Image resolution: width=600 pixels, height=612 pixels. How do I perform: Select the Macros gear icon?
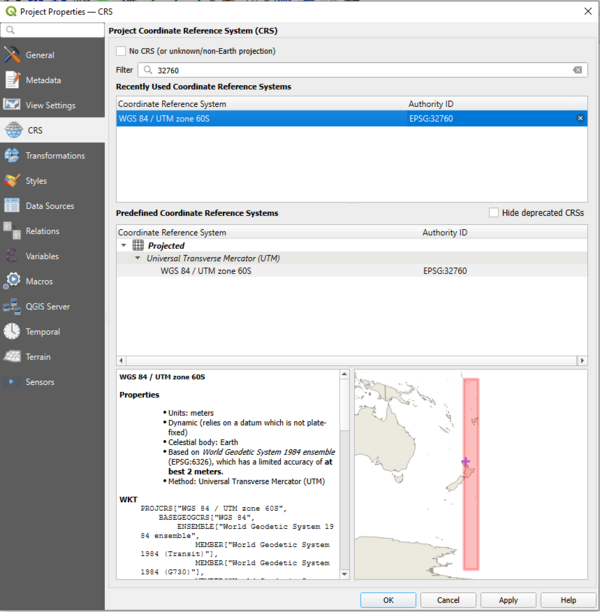(12, 281)
